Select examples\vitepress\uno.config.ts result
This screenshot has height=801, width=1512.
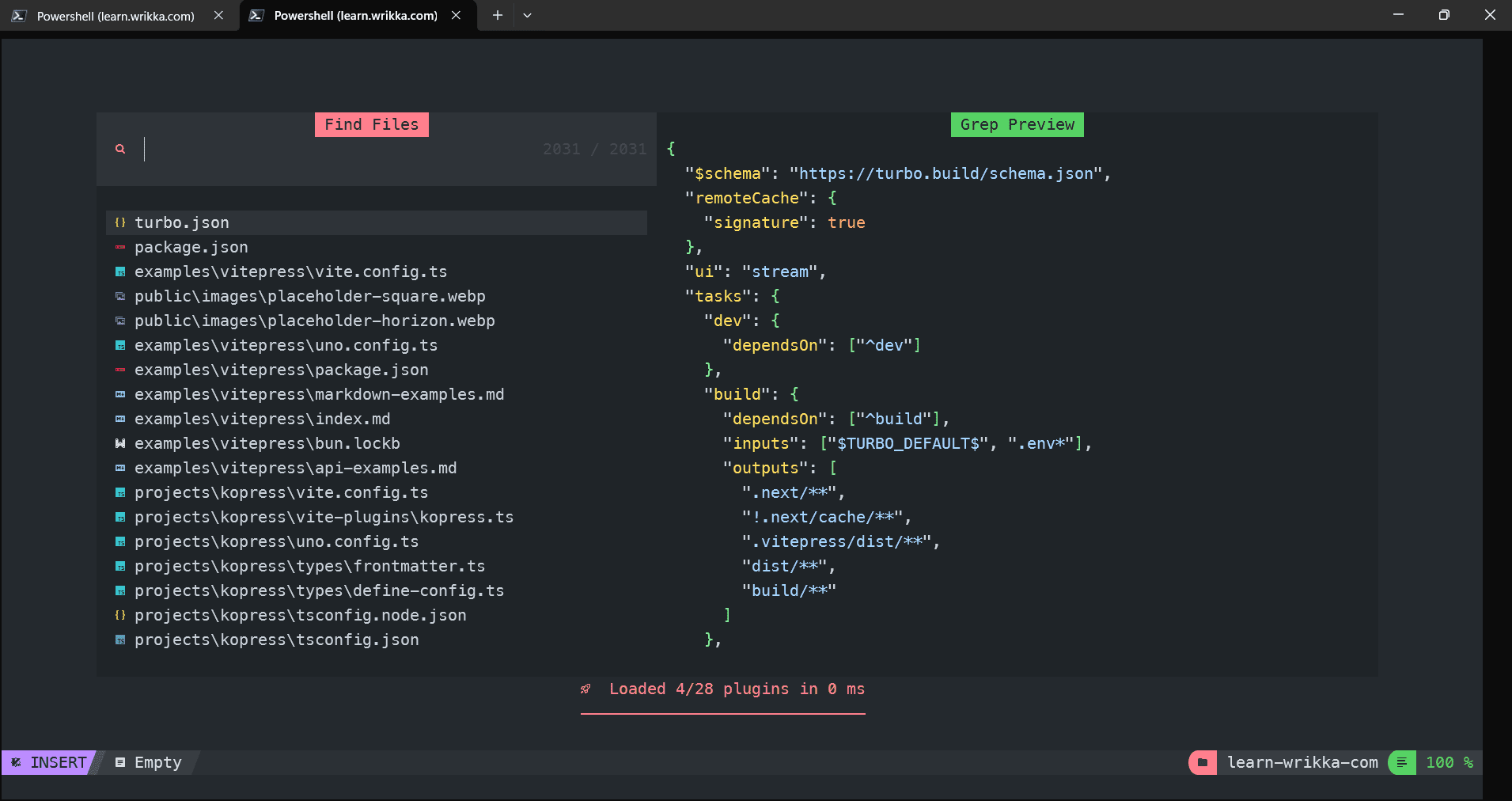tap(377, 345)
